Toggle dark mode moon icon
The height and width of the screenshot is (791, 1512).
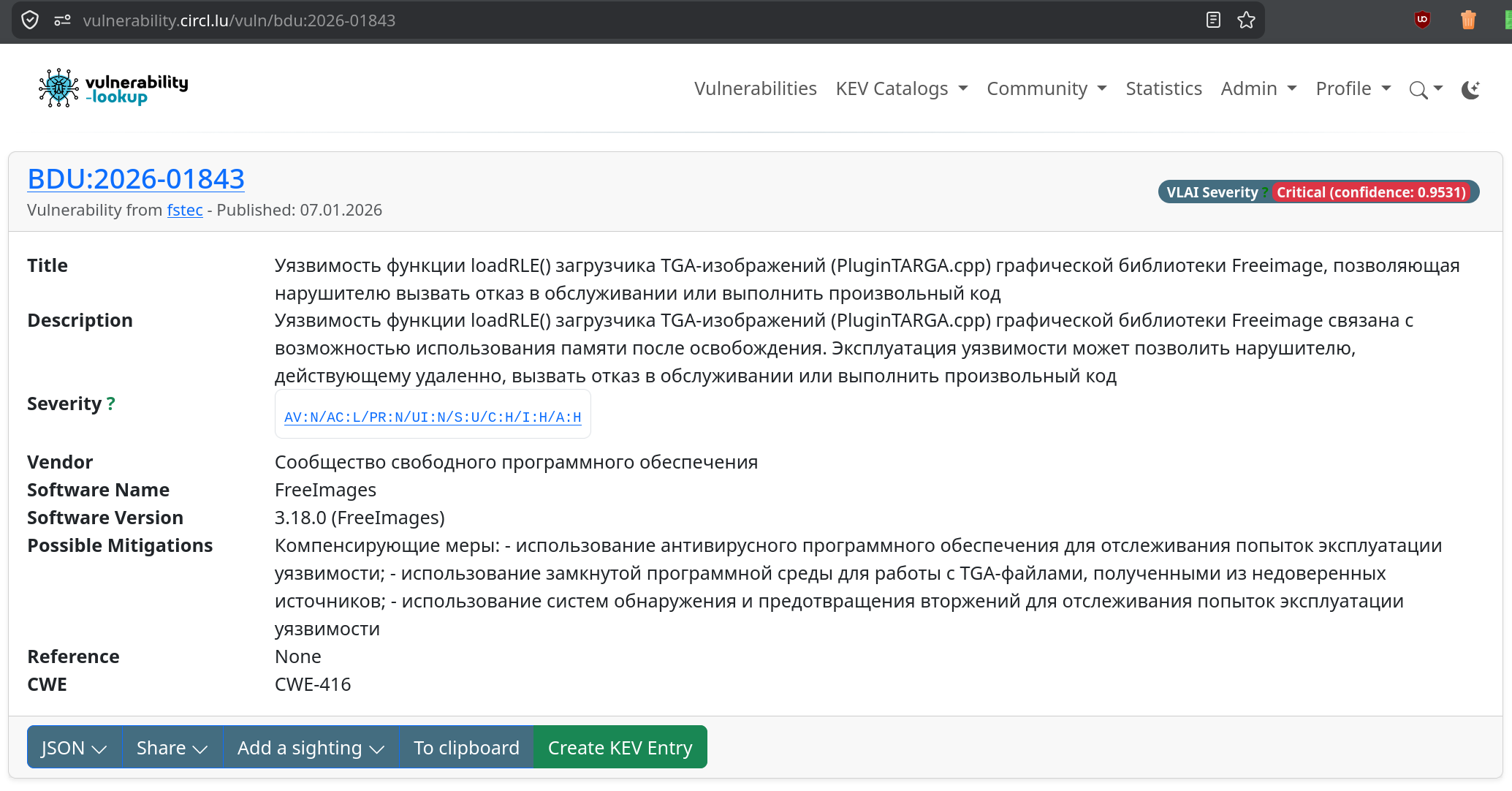tap(1470, 89)
